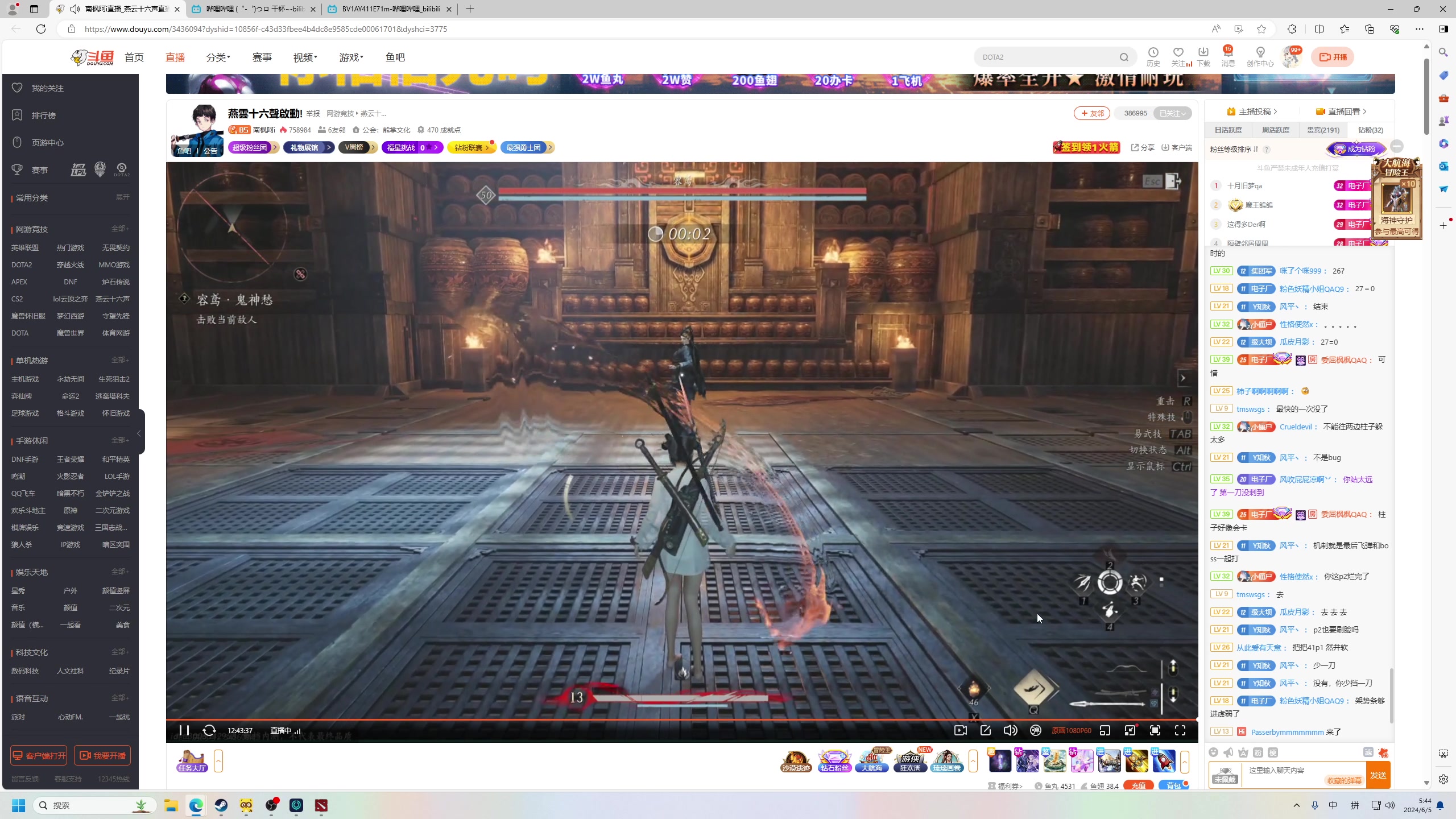Click the 成为钻粉 button
The width and height of the screenshot is (1456, 819).
1356,149
